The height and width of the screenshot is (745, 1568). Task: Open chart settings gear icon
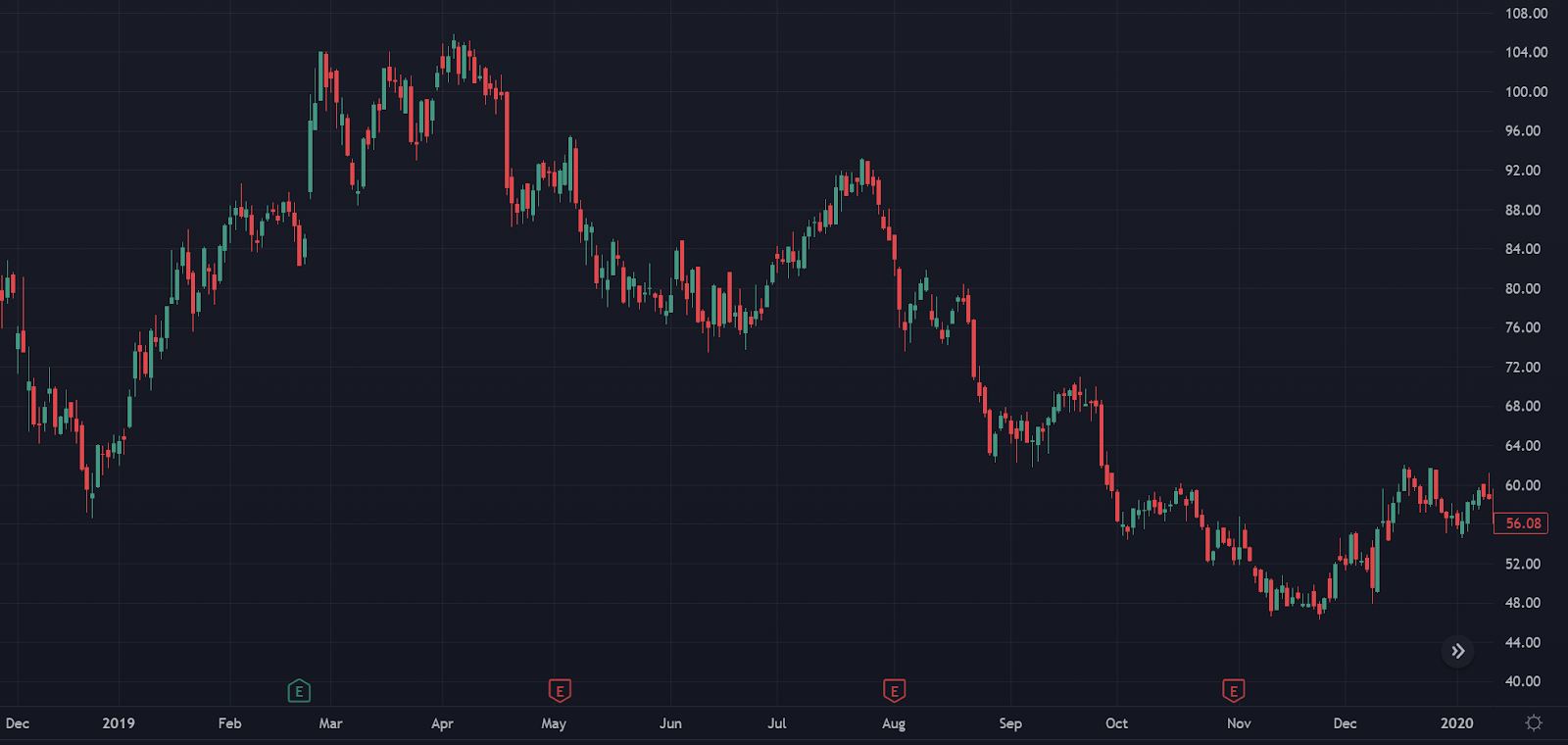1534,722
